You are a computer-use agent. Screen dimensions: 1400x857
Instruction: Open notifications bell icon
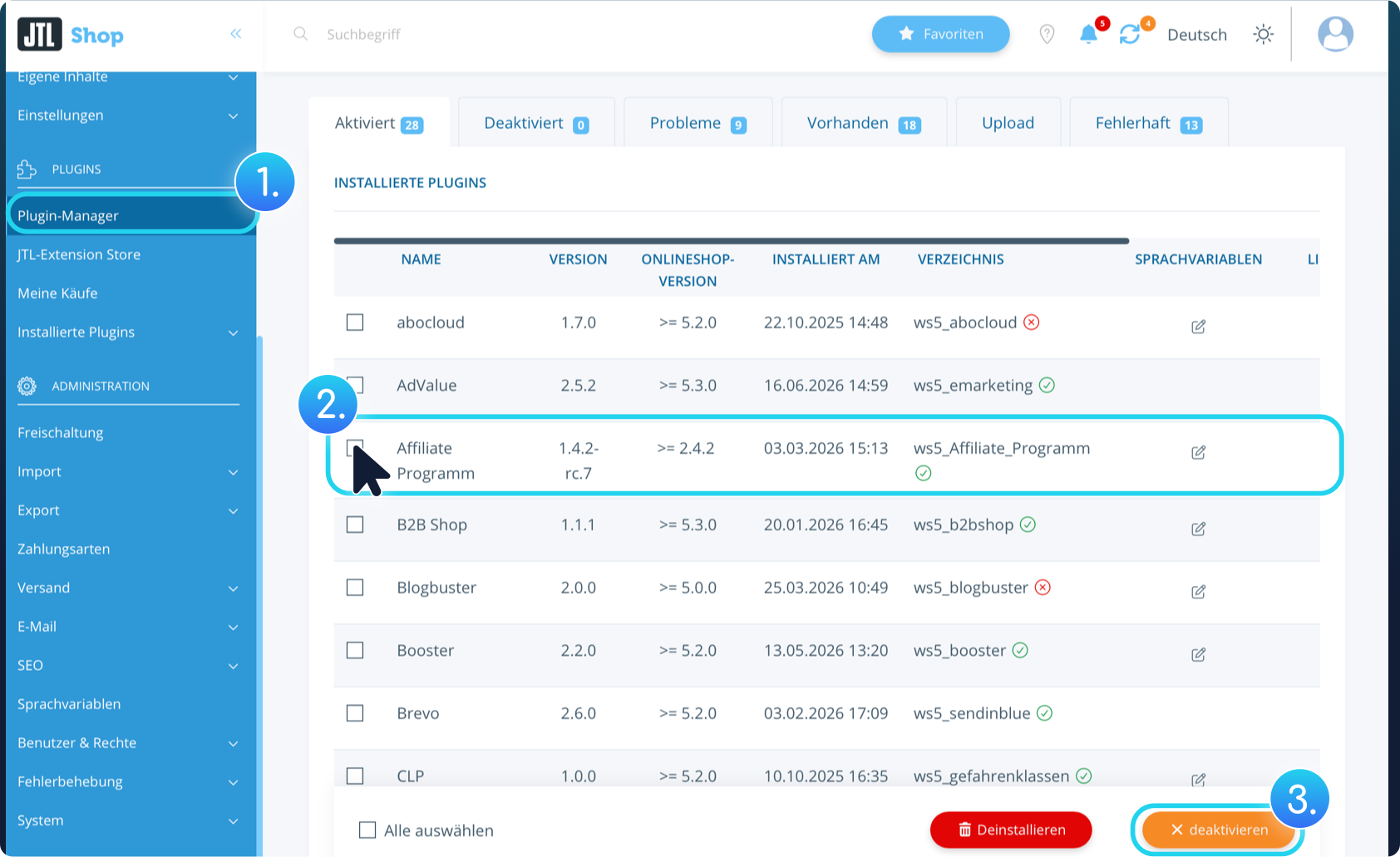click(1088, 34)
